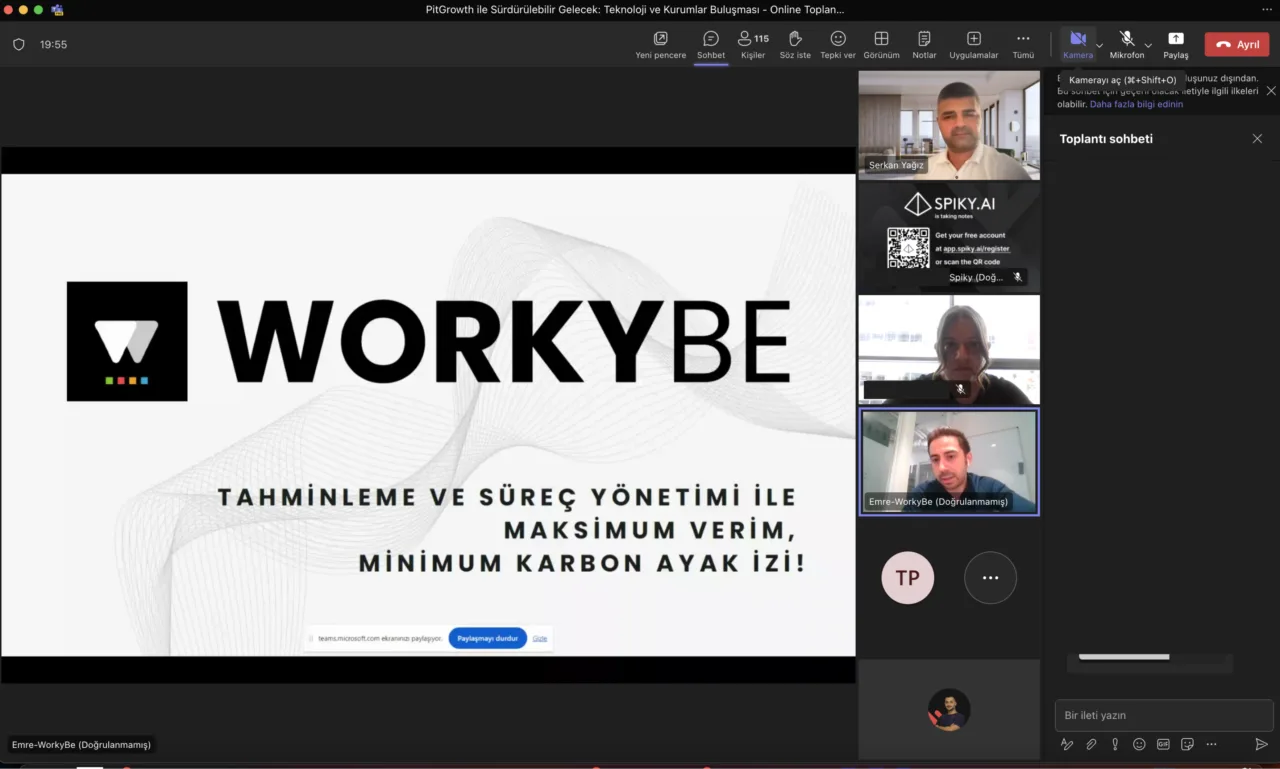Send the chat message with arrow icon

point(1261,744)
